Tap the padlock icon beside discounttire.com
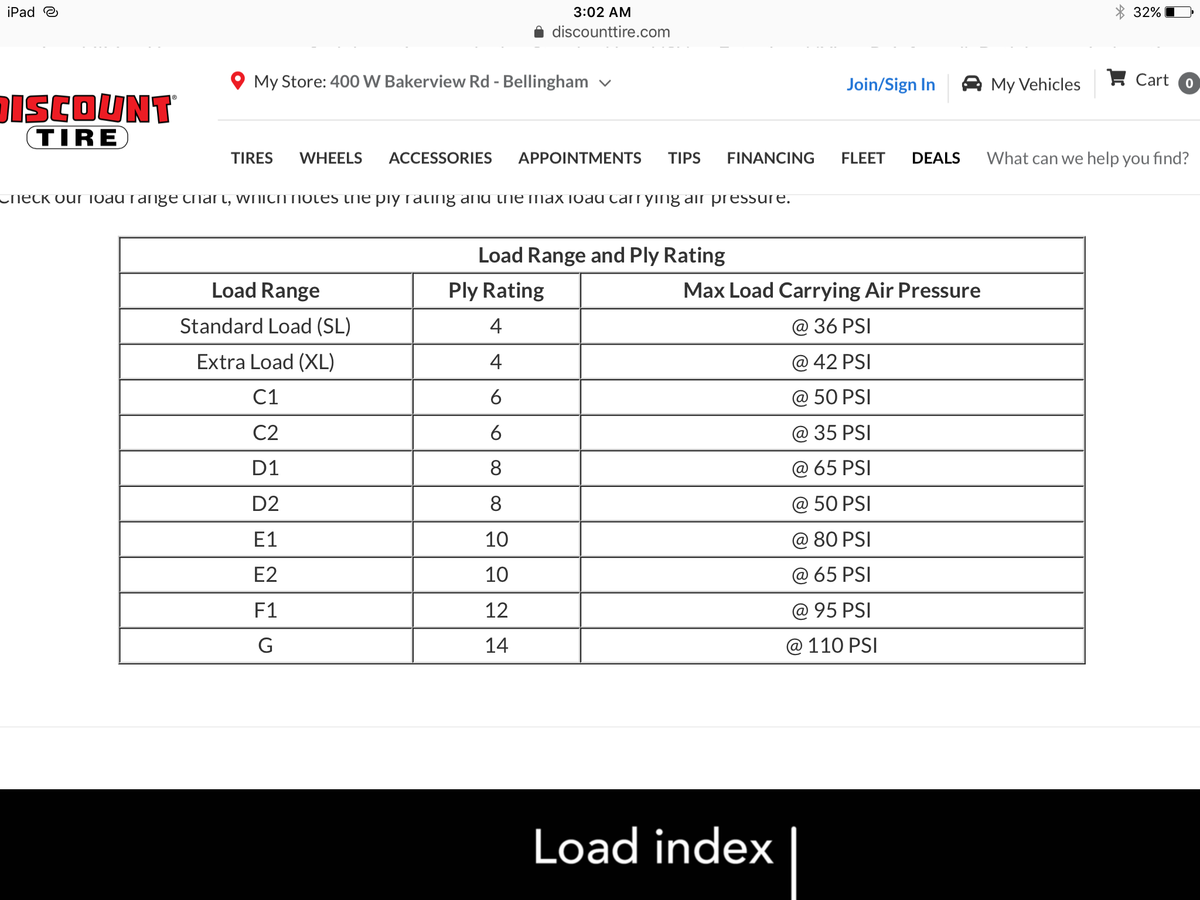1200x900 pixels. [x=541, y=32]
